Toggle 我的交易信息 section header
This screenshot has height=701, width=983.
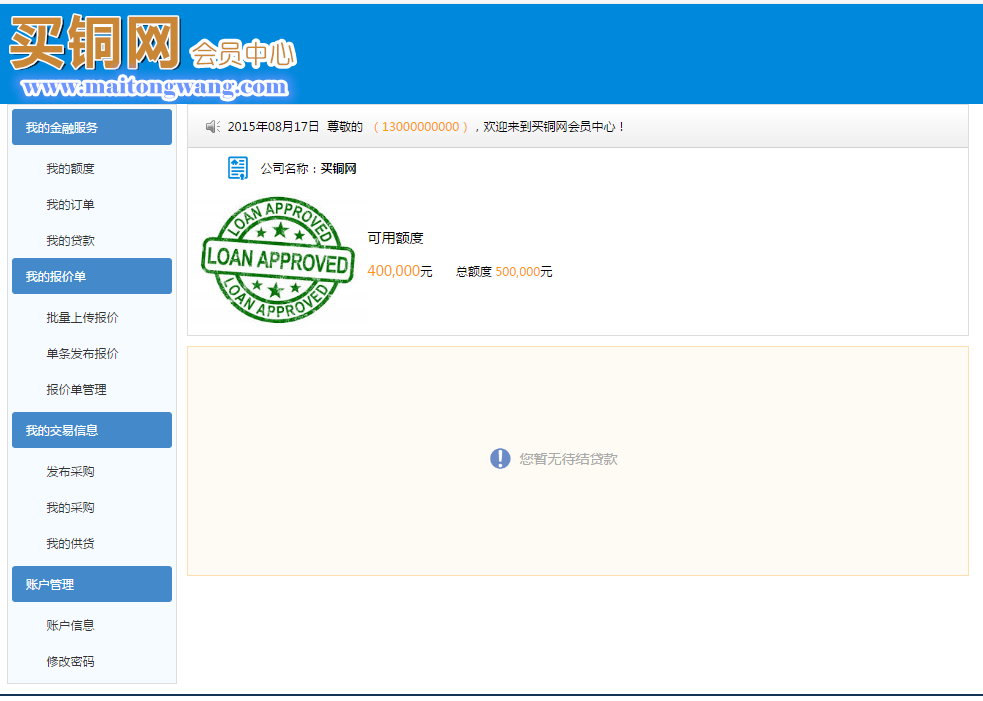point(92,430)
